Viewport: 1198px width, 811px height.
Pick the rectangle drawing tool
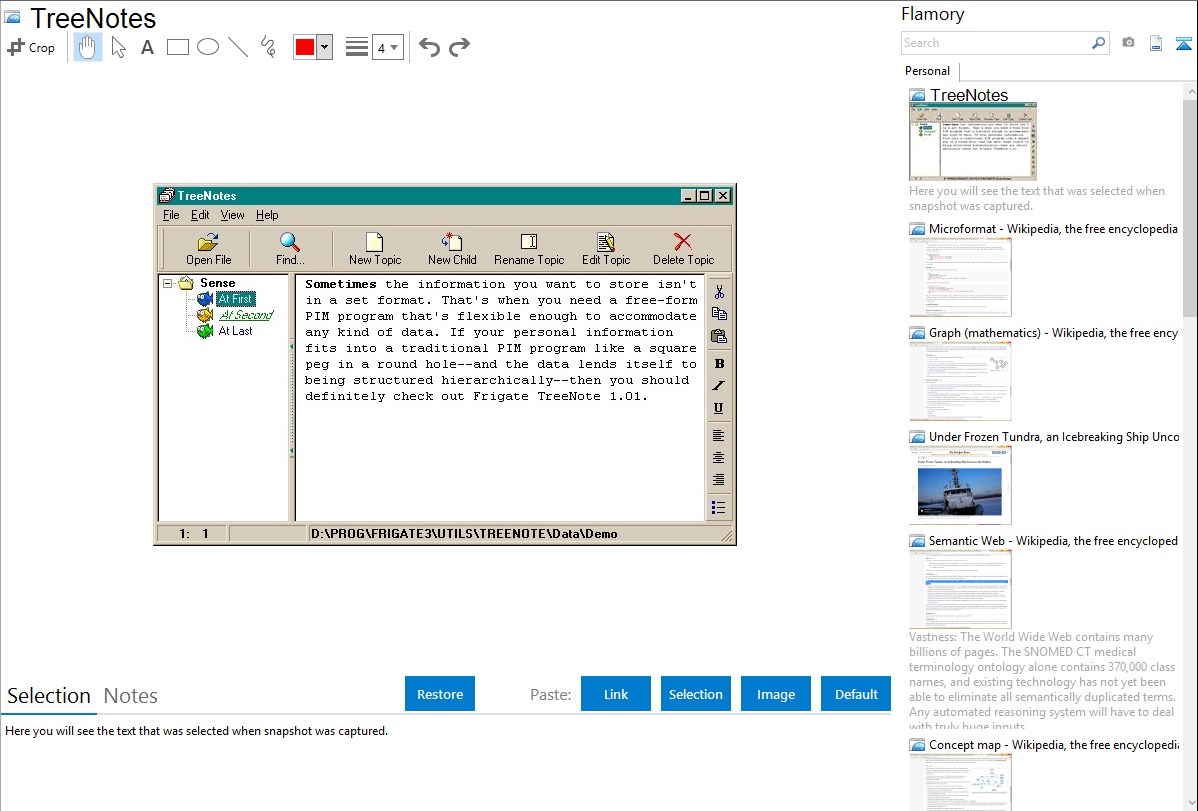tap(178, 47)
